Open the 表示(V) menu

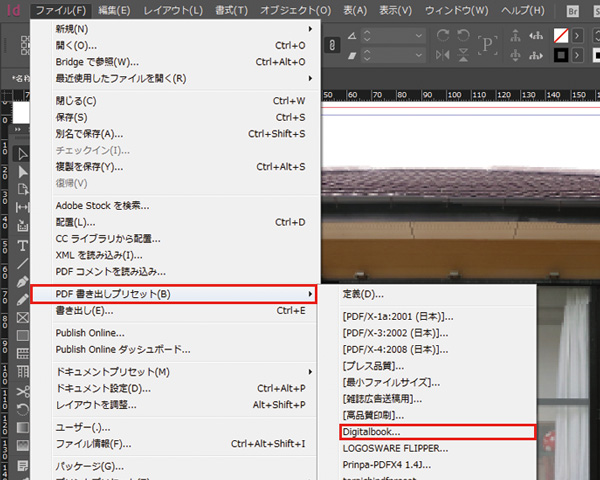395,11
